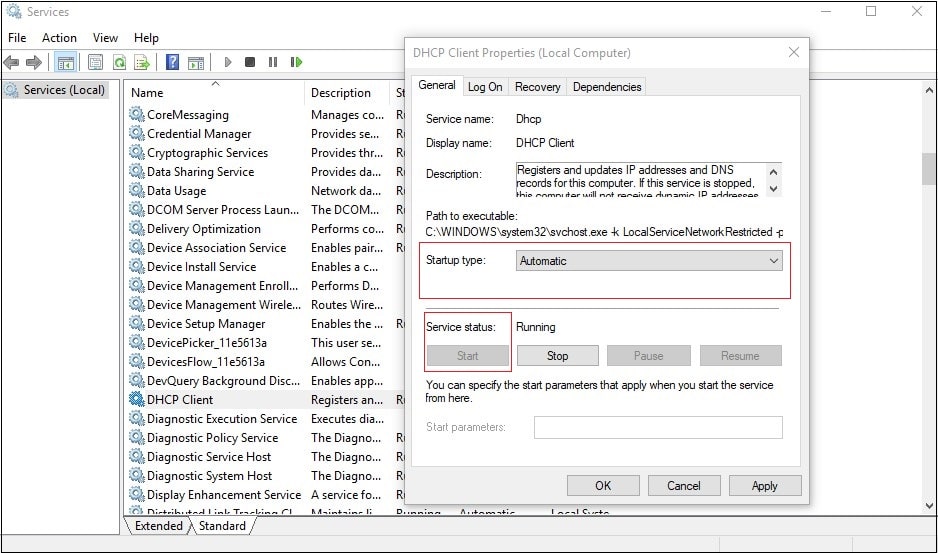Click description box scroll down arrow
Image resolution: width=938 pixels, height=553 pixels.
tap(773, 189)
